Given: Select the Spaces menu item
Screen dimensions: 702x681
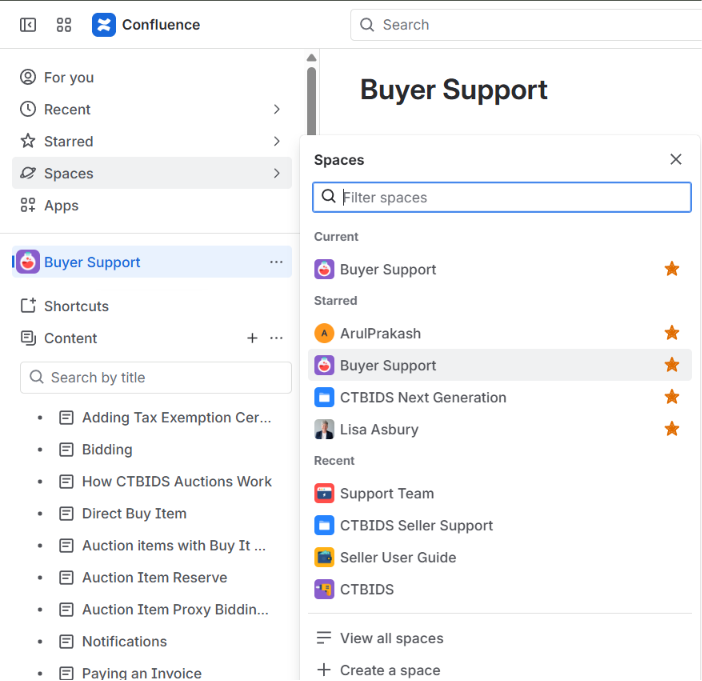Looking at the screenshot, I should (x=152, y=173).
